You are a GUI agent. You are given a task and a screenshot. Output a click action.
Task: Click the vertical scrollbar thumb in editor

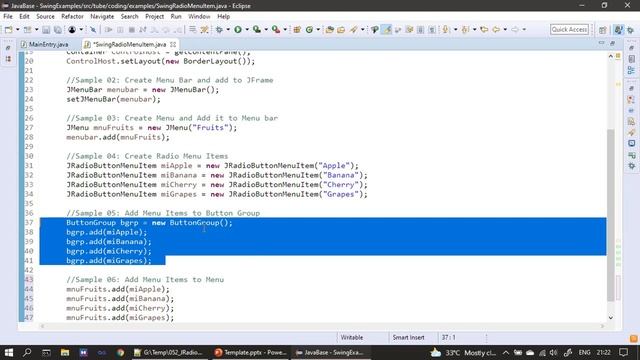click(611, 215)
